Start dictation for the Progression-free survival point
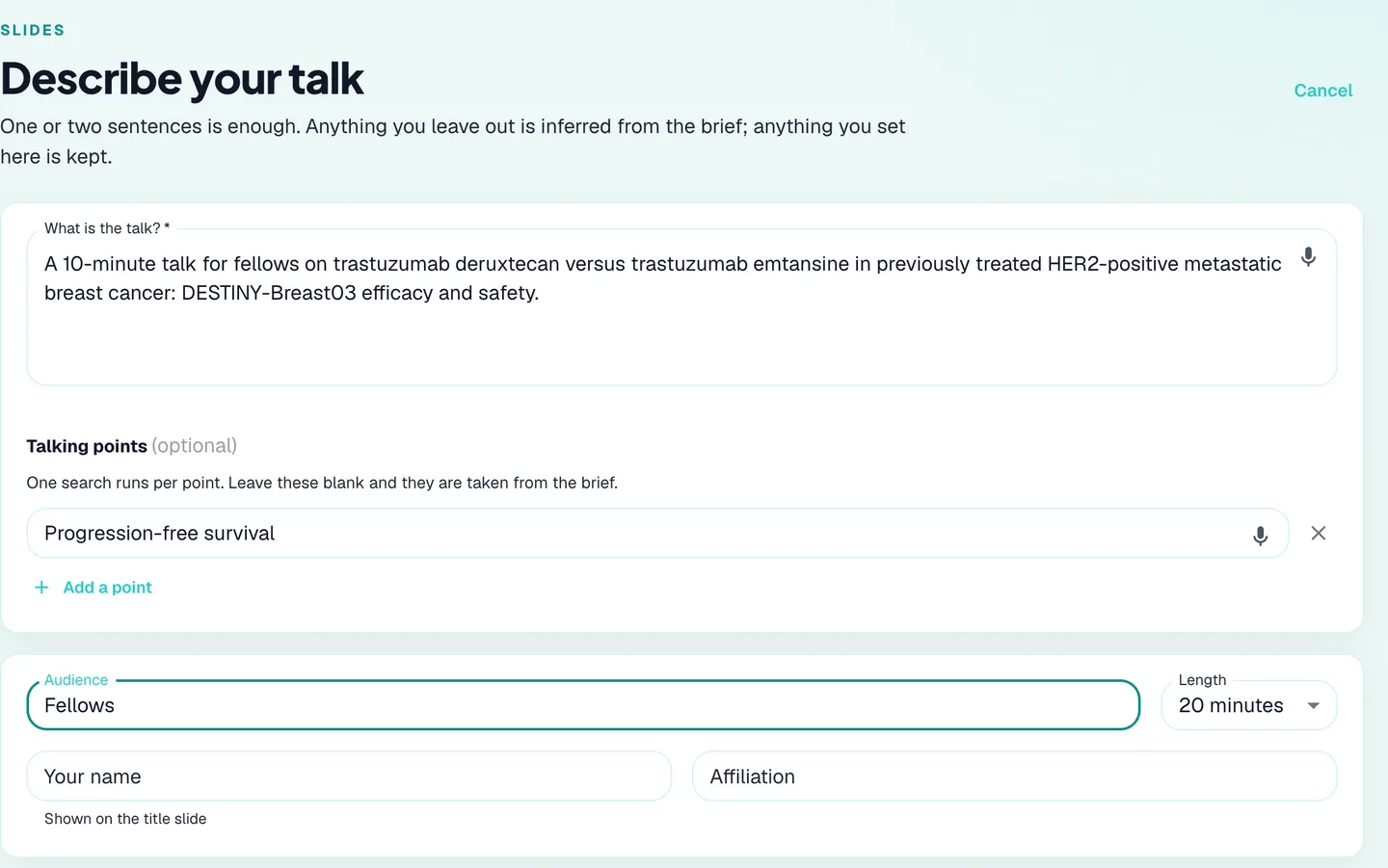 click(x=1260, y=536)
